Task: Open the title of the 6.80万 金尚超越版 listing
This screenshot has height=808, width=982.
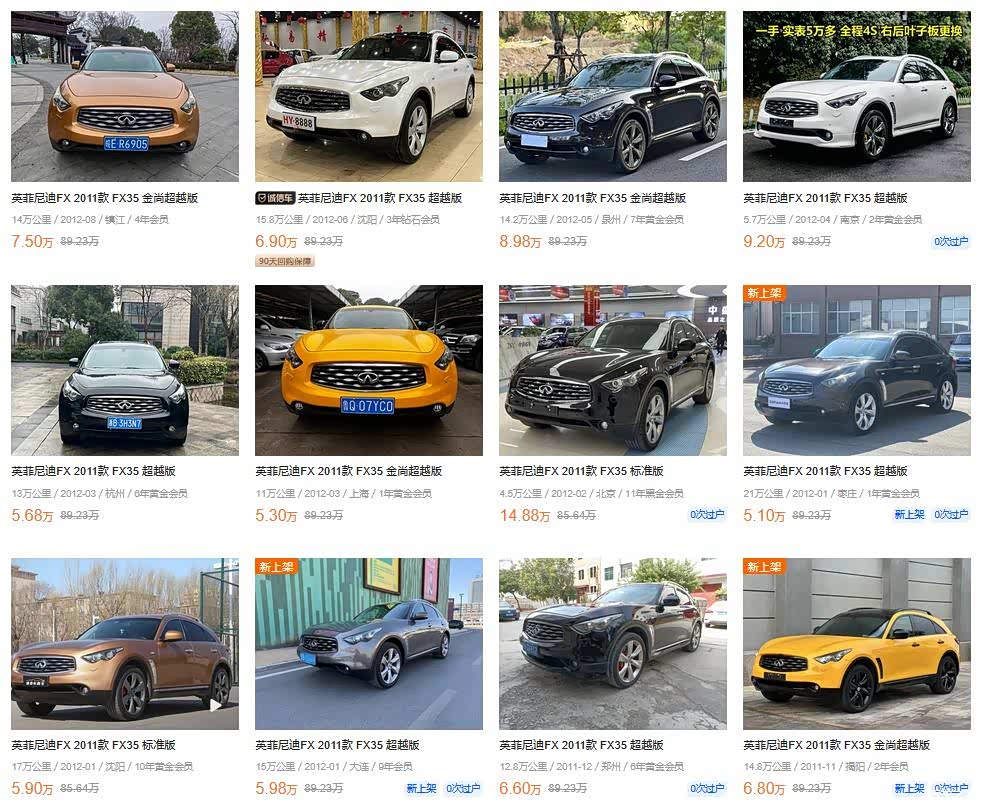Action: (837, 745)
